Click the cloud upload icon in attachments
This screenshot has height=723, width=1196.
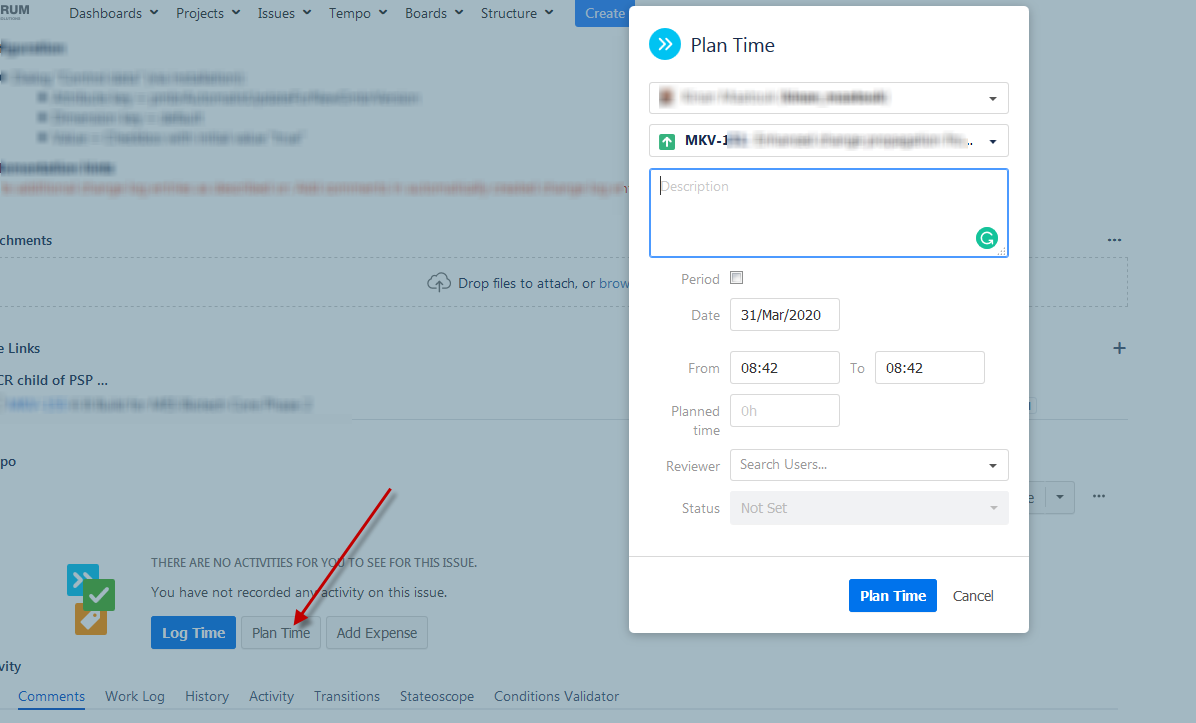pos(439,283)
